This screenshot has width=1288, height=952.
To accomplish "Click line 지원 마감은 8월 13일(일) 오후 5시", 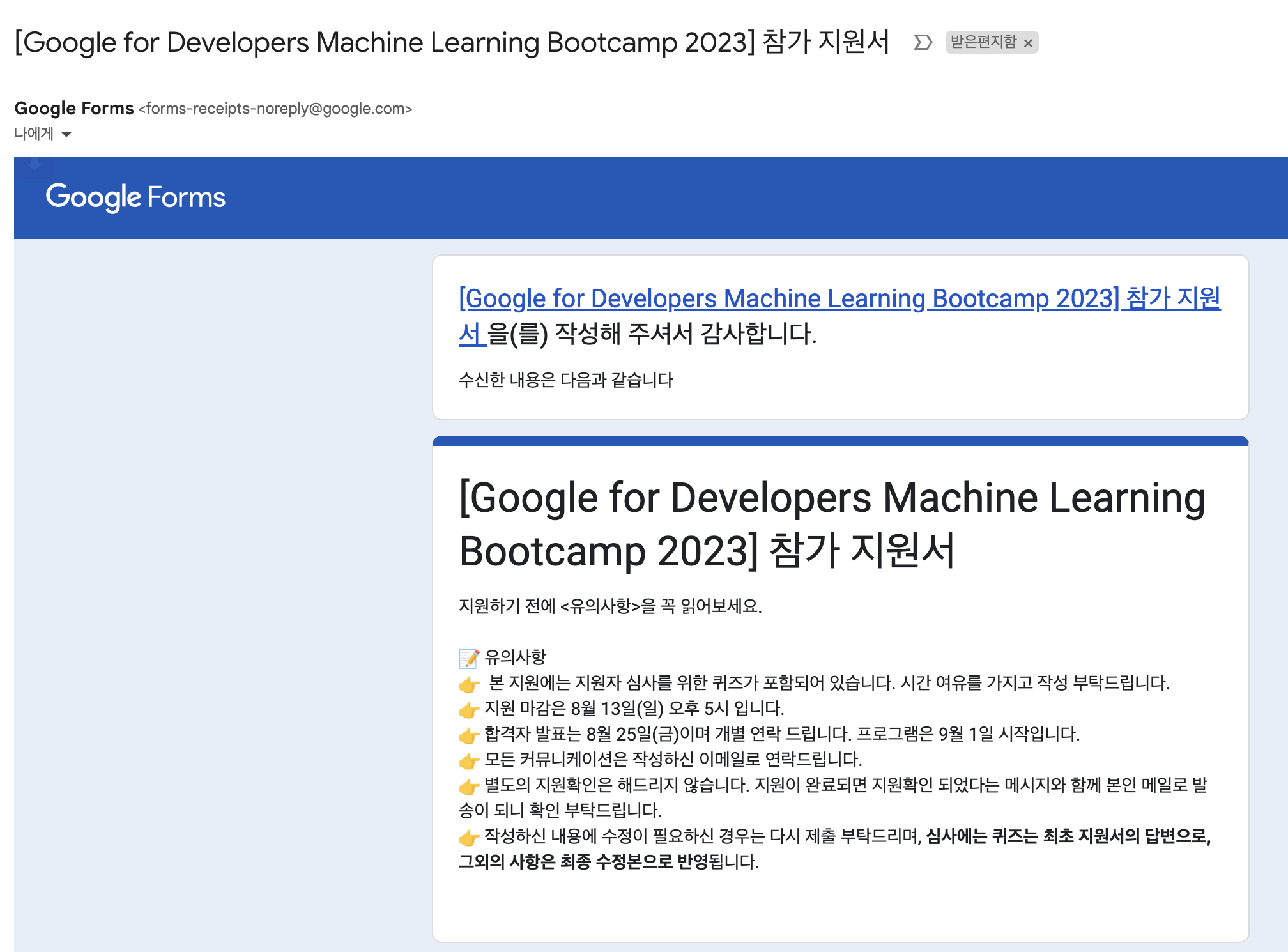I will click(634, 709).
